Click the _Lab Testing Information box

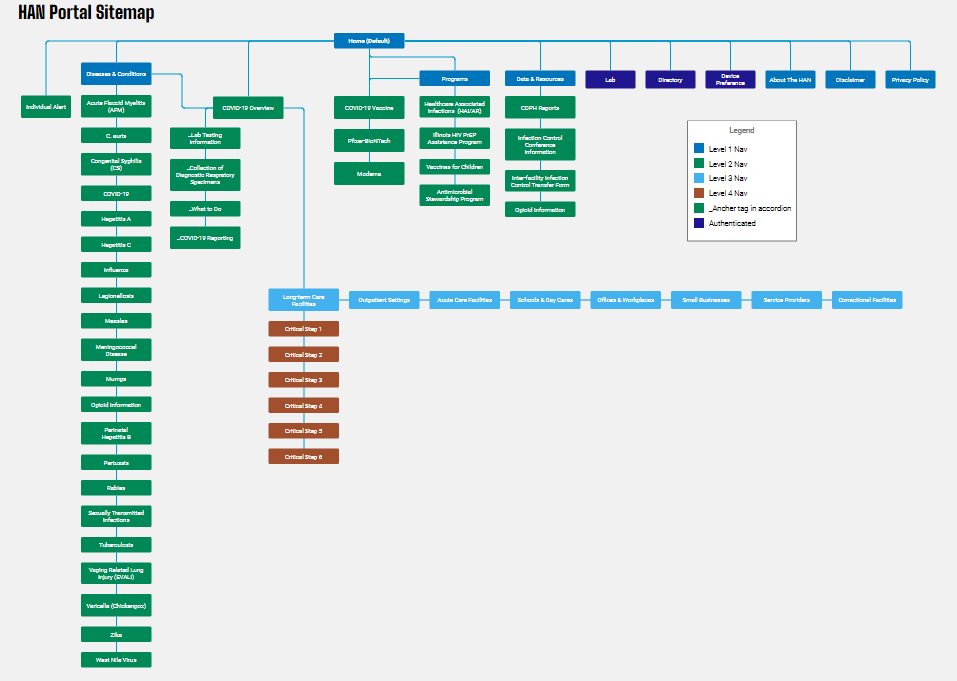(x=205, y=139)
